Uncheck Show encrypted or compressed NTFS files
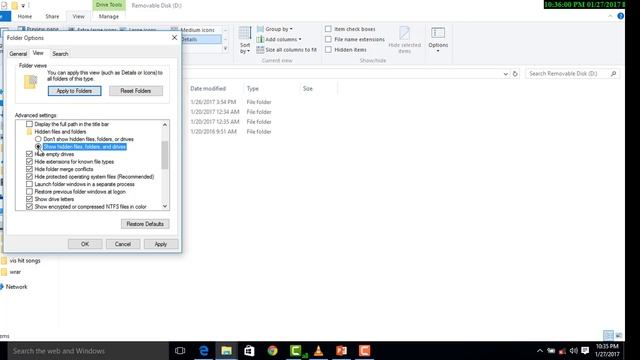This screenshot has width=640, height=360. coord(29,207)
